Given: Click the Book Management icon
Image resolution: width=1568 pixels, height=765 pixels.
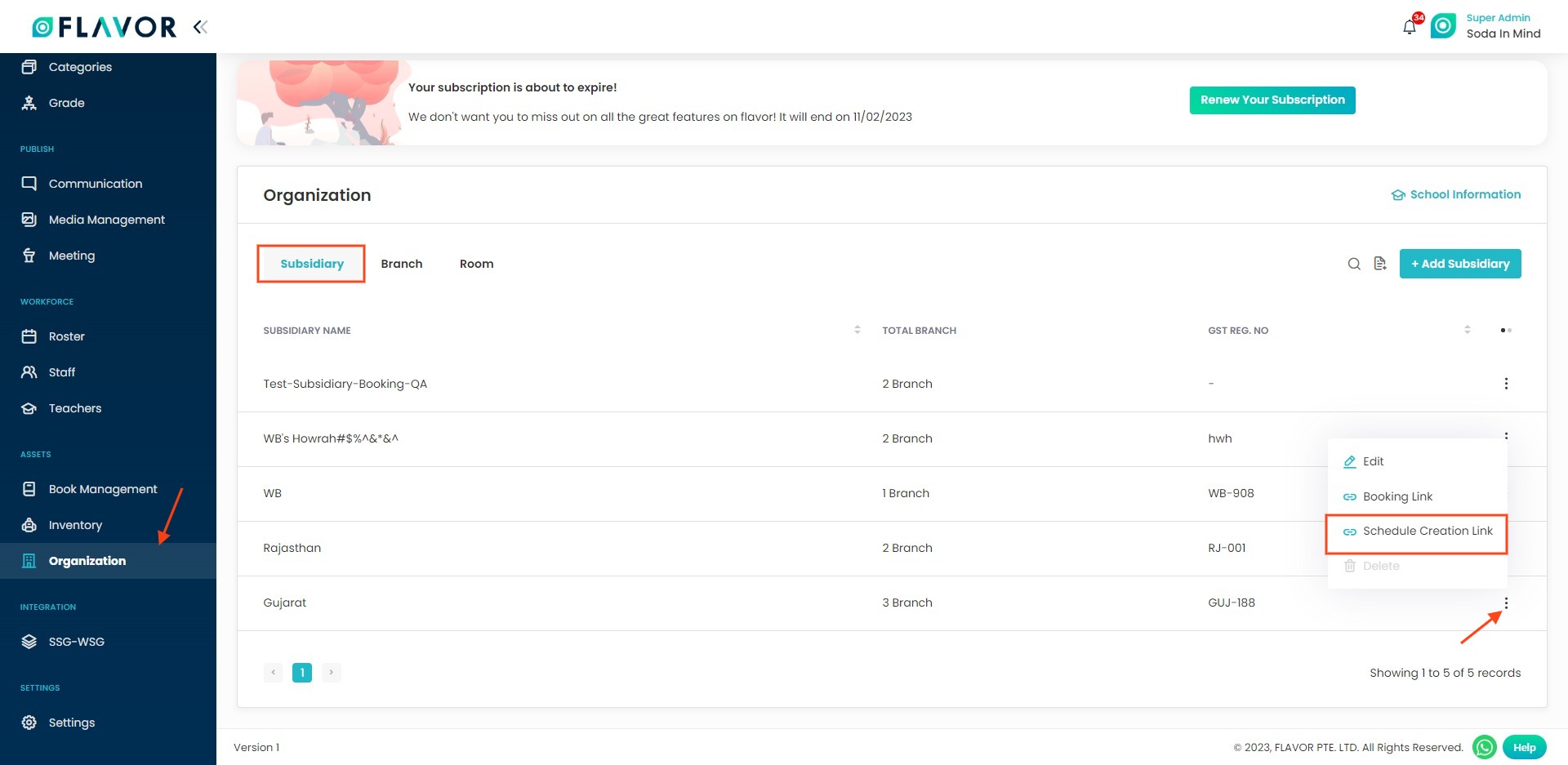Looking at the screenshot, I should [x=29, y=489].
